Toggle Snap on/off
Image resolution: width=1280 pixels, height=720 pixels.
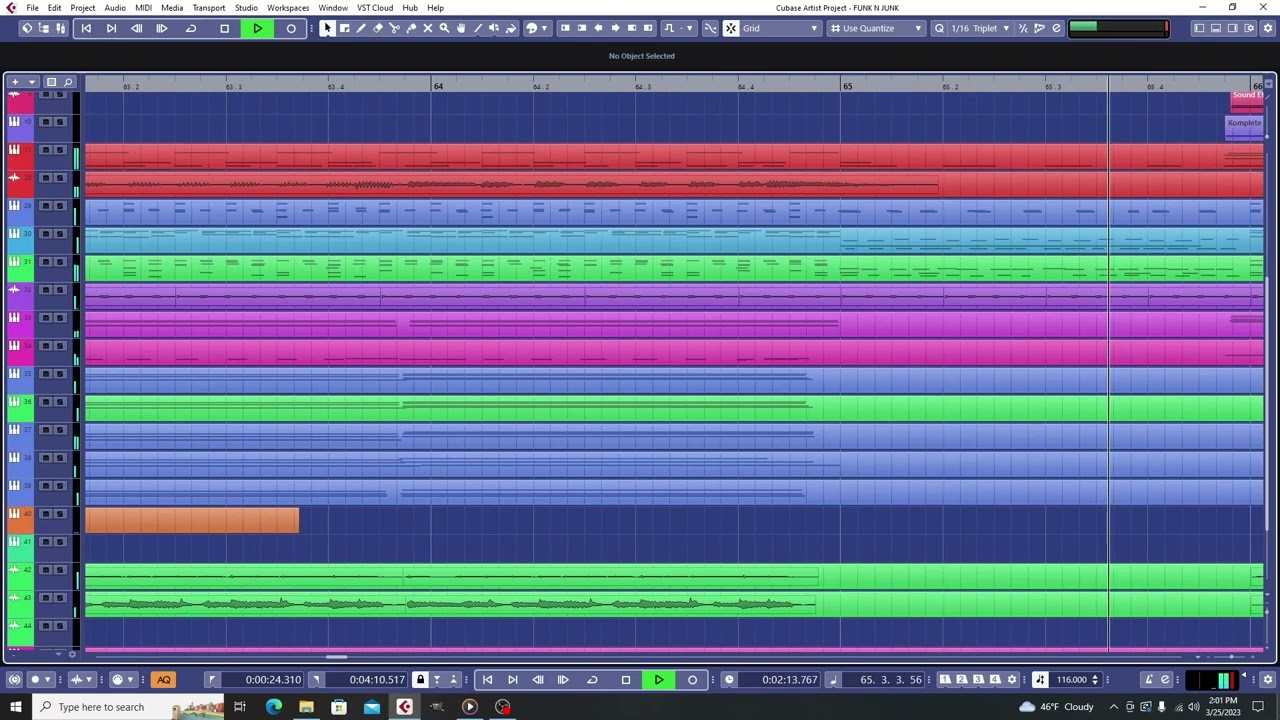(x=731, y=28)
